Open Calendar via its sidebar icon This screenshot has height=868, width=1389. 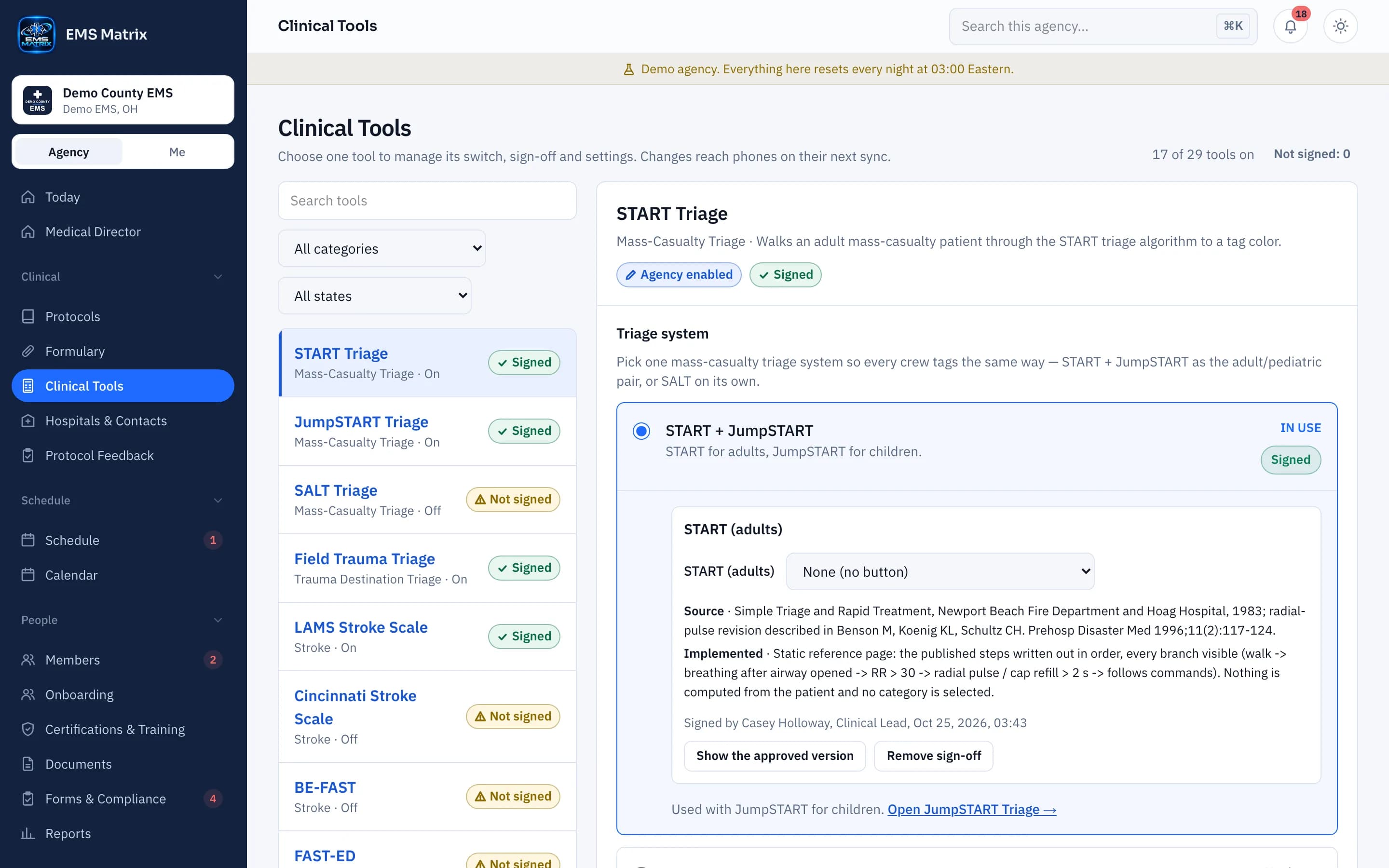[x=28, y=575]
